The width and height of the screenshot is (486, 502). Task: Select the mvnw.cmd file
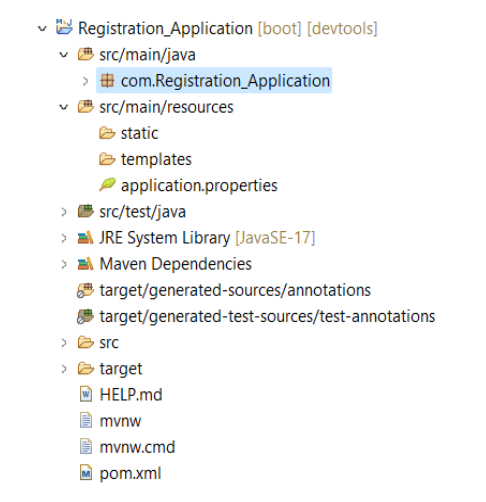point(137,447)
